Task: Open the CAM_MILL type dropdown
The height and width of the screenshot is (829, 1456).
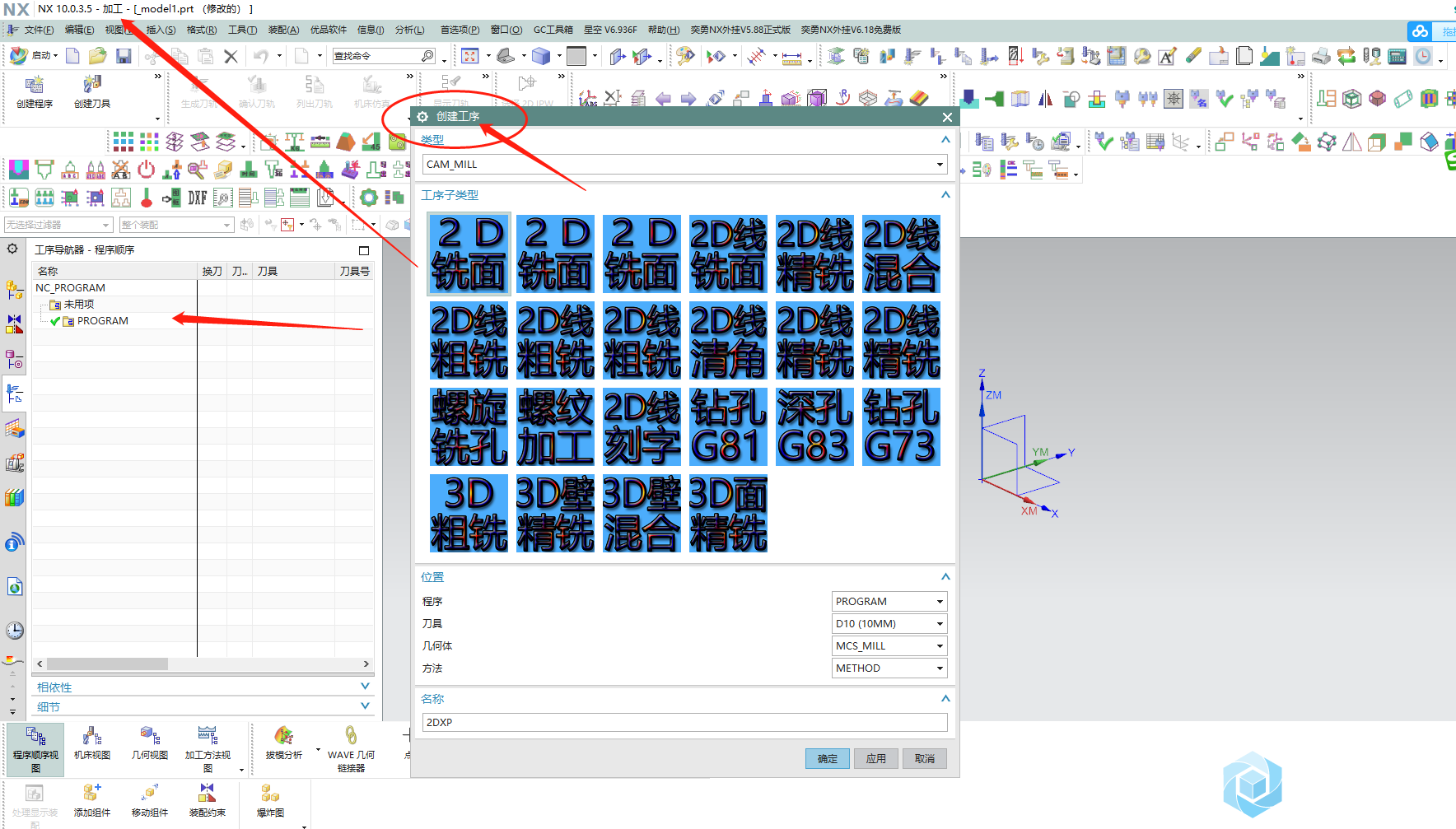Action: pyautogui.click(x=684, y=164)
